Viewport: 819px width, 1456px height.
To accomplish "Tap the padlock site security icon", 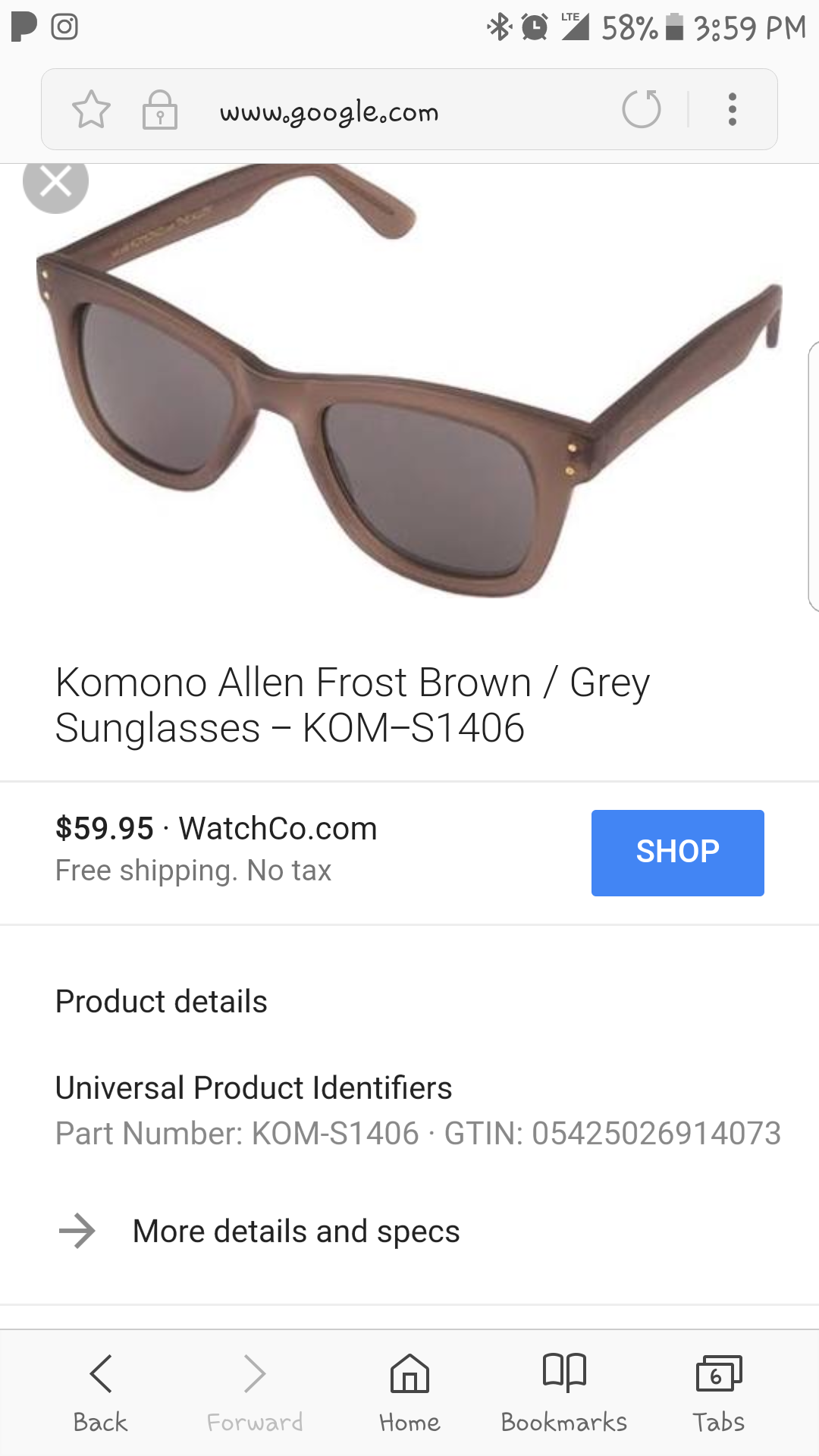I will pos(160,110).
